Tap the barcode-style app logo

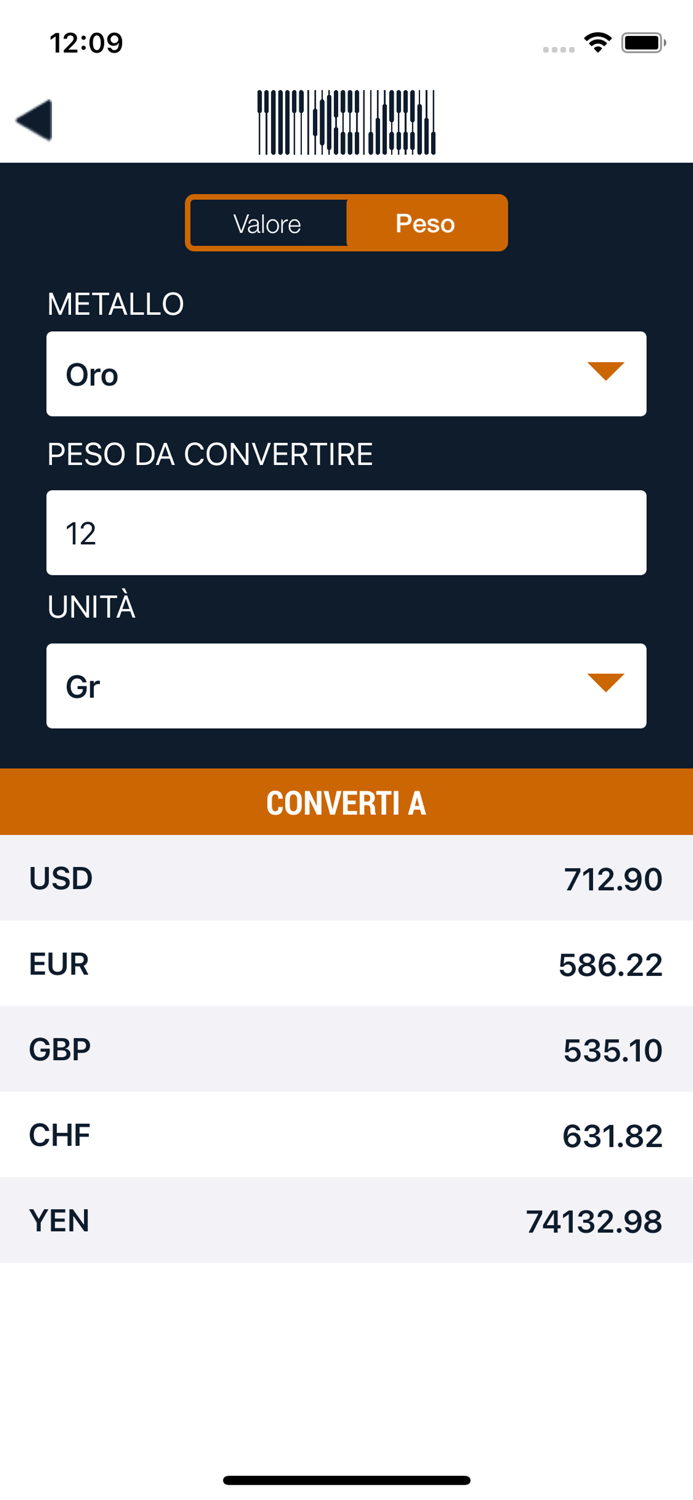click(x=346, y=123)
